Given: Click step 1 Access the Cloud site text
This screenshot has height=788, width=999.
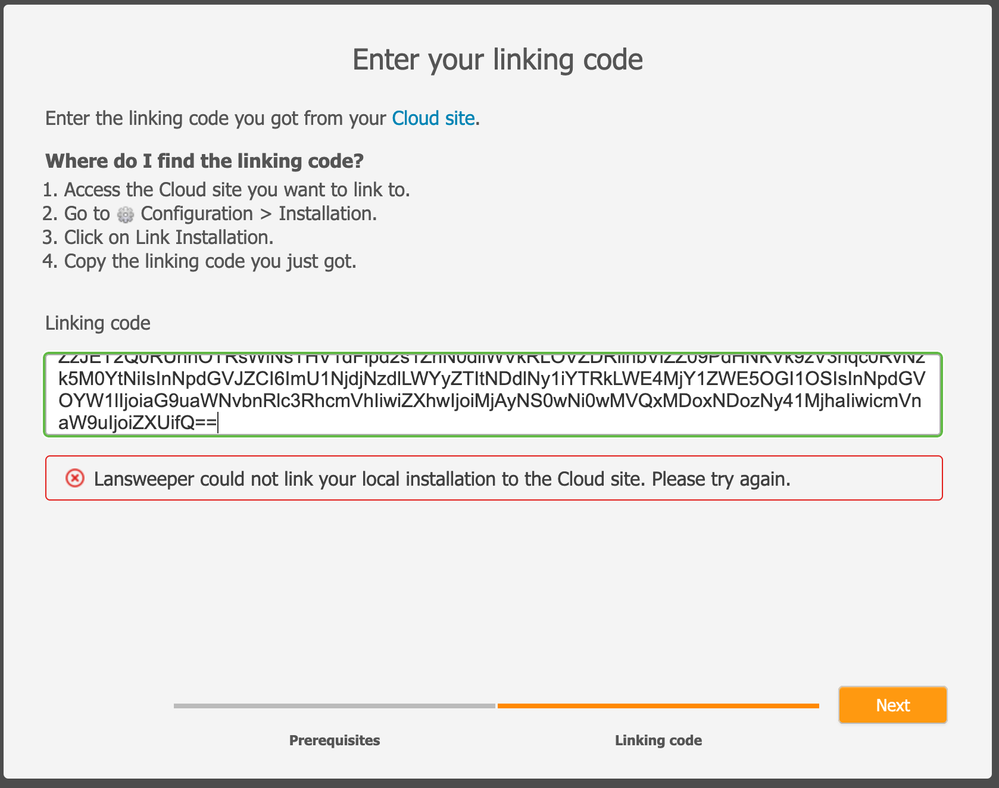Looking at the screenshot, I should (x=226, y=190).
